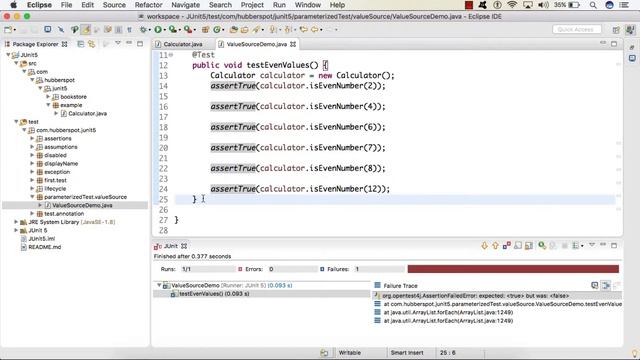This screenshot has height=360, width=640.
Task: Click the Test Run History icon
Action: (x=576, y=246)
